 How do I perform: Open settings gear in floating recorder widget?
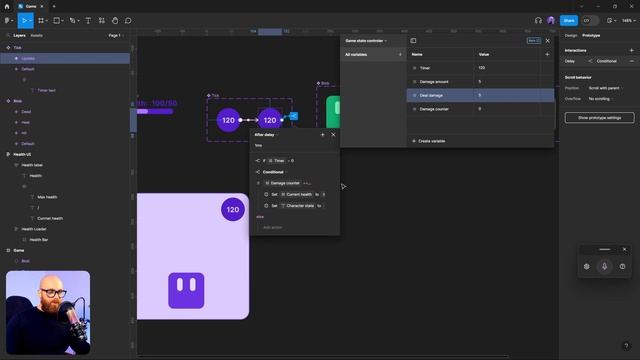pyautogui.click(x=587, y=267)
